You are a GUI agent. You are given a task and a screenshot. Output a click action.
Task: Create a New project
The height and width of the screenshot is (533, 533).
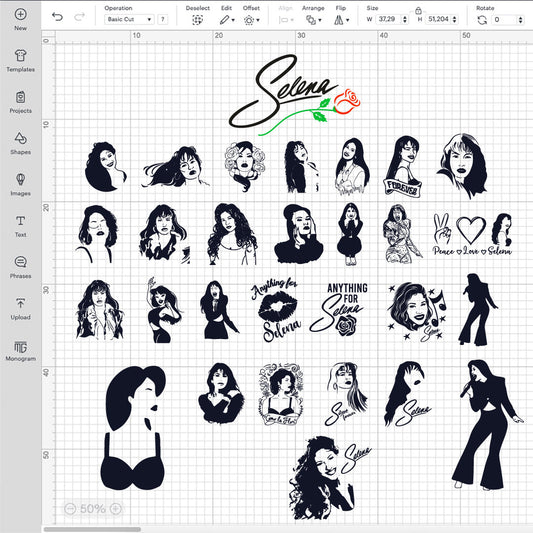[x=20, y=19]
